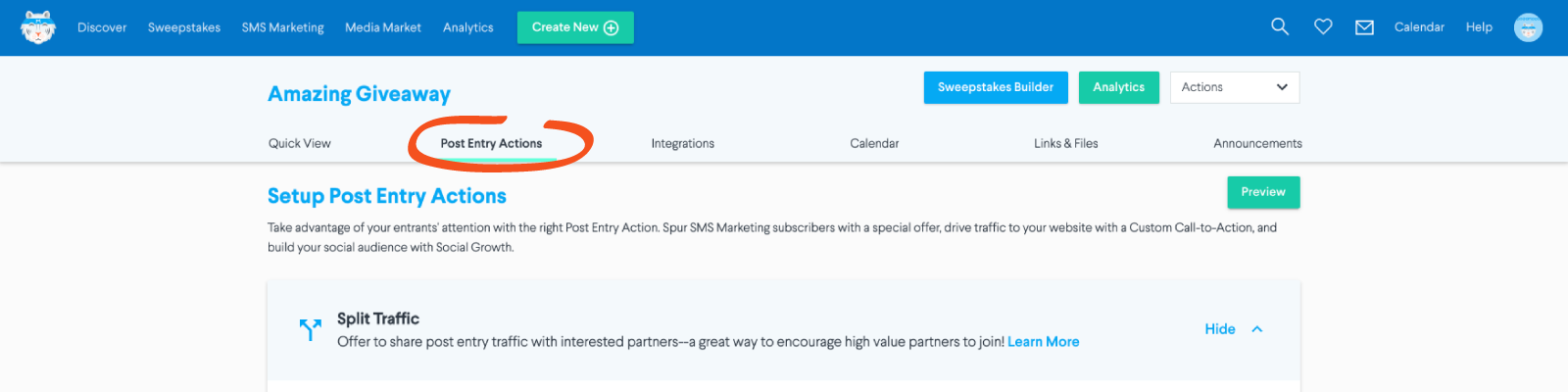Click the chevron next to Hide
The image size is (1568, 392).
1257,329
